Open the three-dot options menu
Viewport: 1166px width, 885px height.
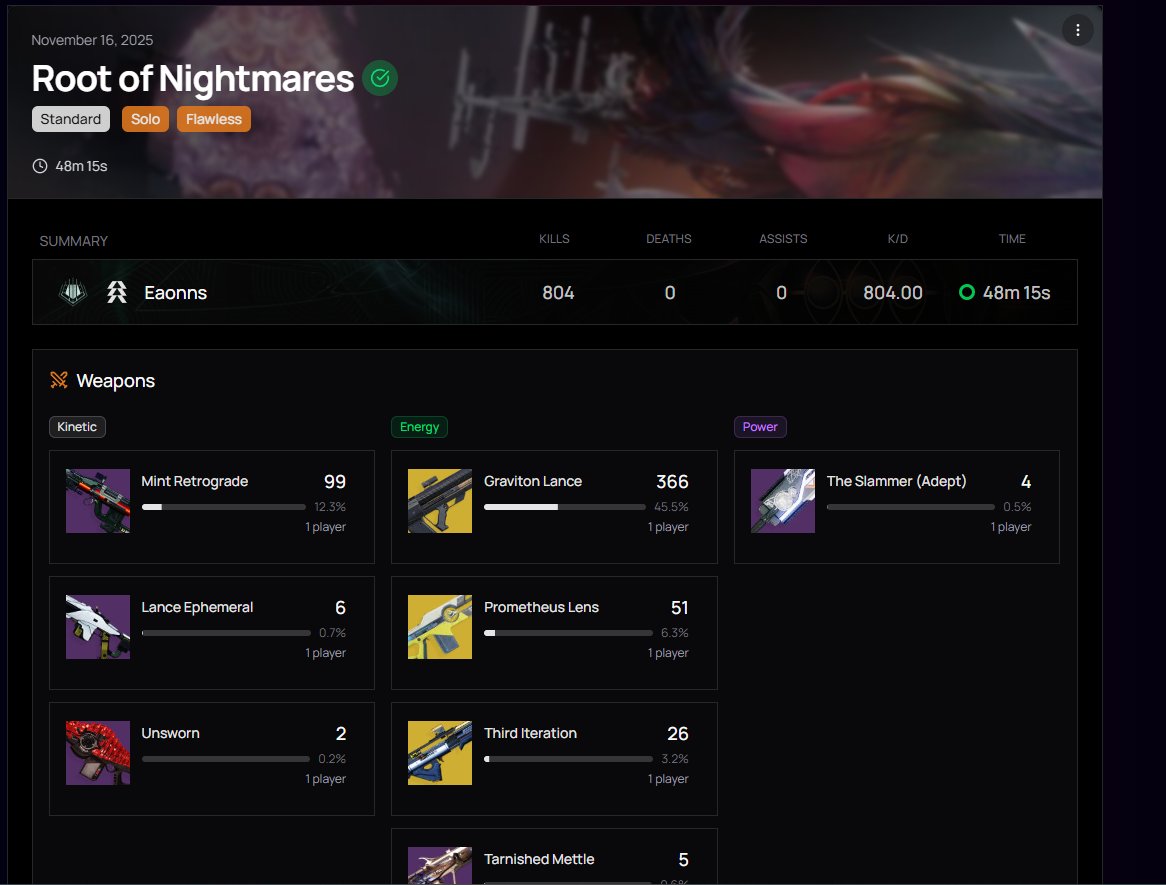[x=1077, y=30]
